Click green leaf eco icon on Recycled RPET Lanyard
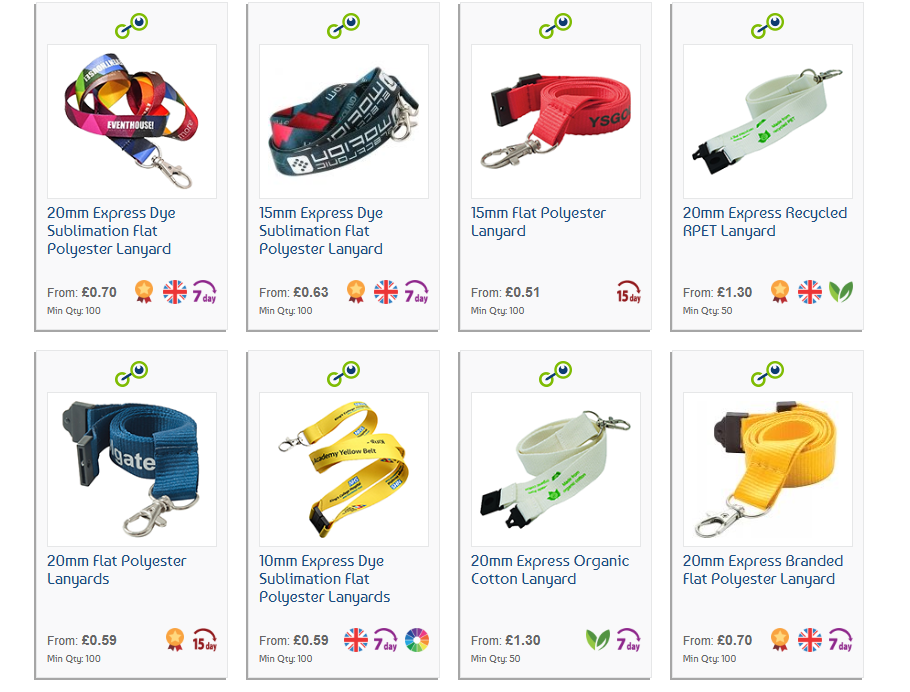The image size is (910, 692). [841, 292]
